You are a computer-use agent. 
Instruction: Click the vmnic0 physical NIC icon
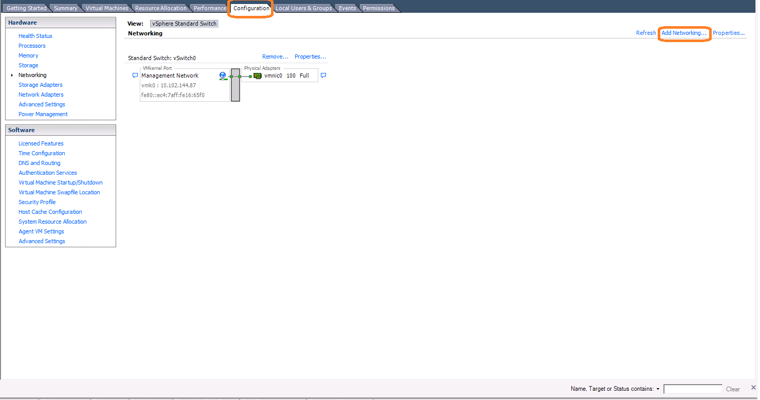pyautogui.click(x=257, y=76)
